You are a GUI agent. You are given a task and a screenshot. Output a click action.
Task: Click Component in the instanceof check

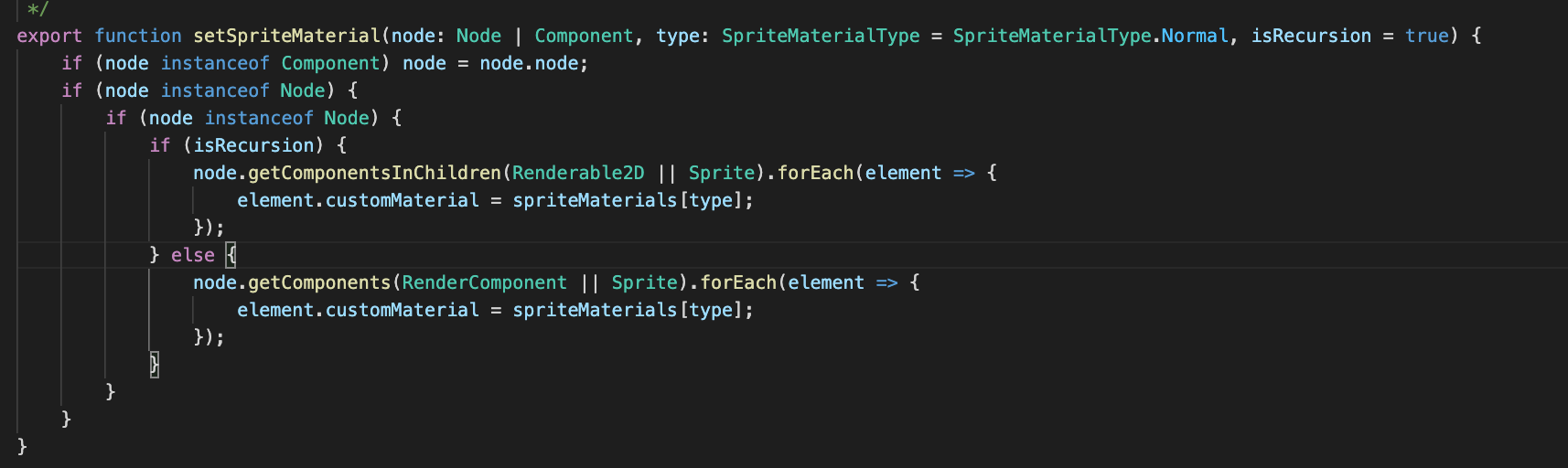click(x=330, y=63)
